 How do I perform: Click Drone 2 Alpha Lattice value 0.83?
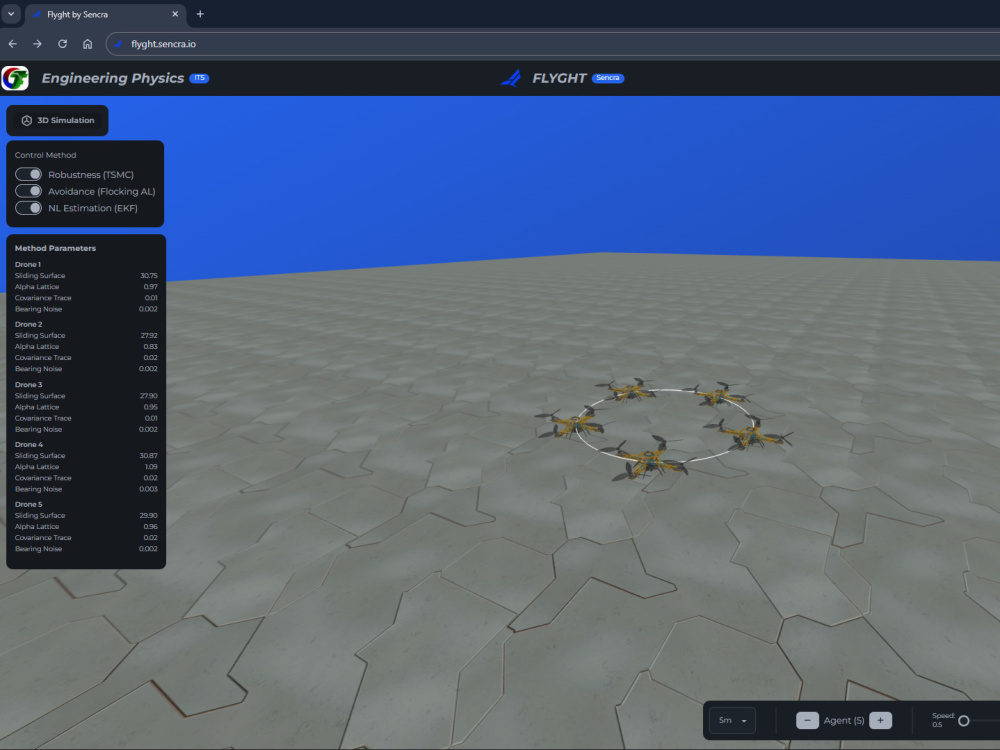[151, 346]
